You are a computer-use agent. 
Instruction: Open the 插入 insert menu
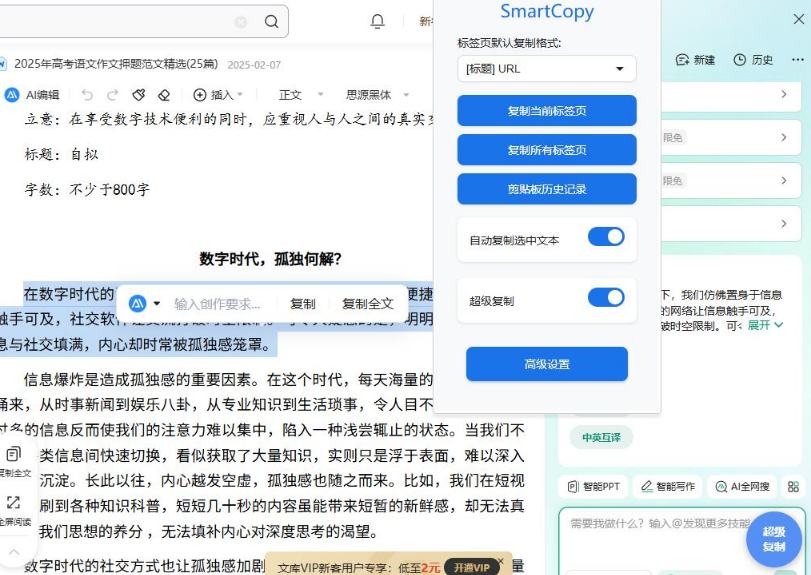tap(217, 95)
